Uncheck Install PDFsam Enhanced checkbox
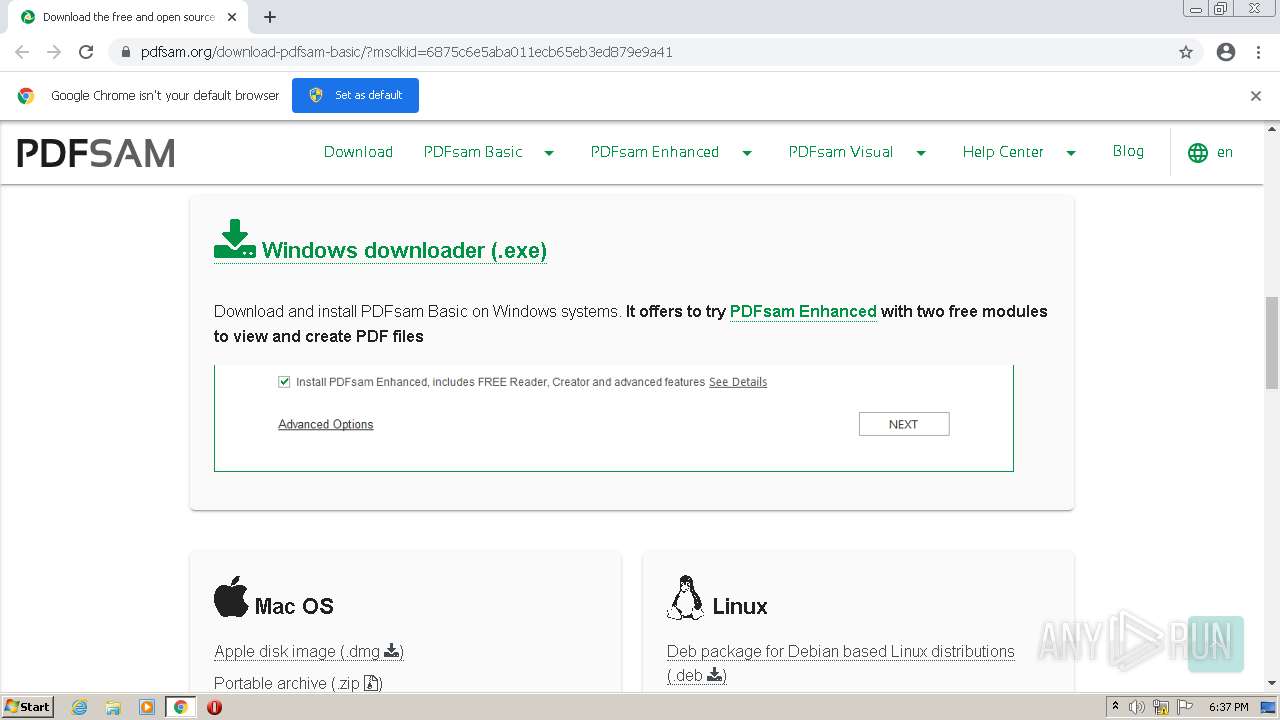The width and height of the screenshot is (1280, 720). point(284,382)
